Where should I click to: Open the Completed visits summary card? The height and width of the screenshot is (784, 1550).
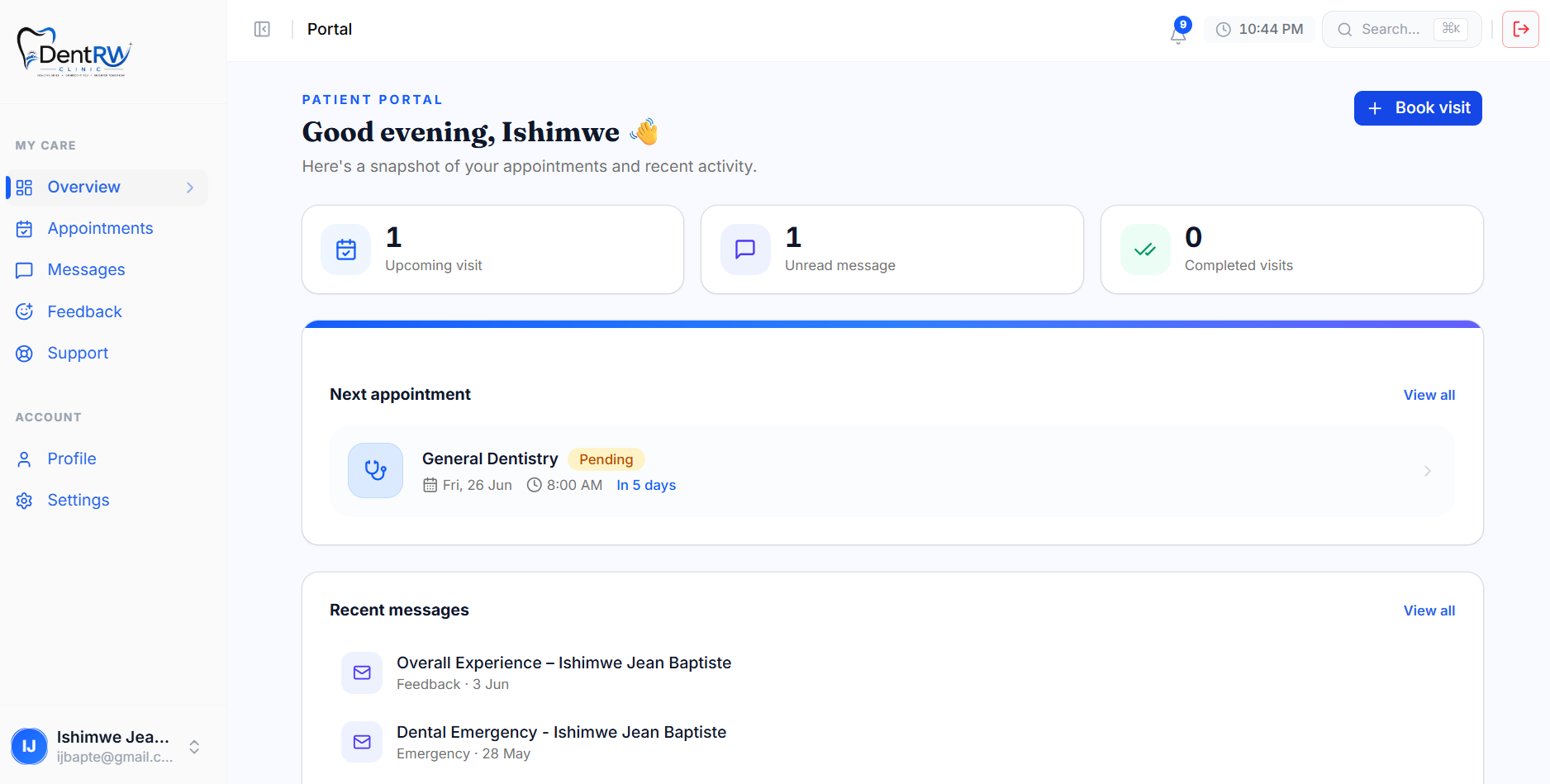1292,249
